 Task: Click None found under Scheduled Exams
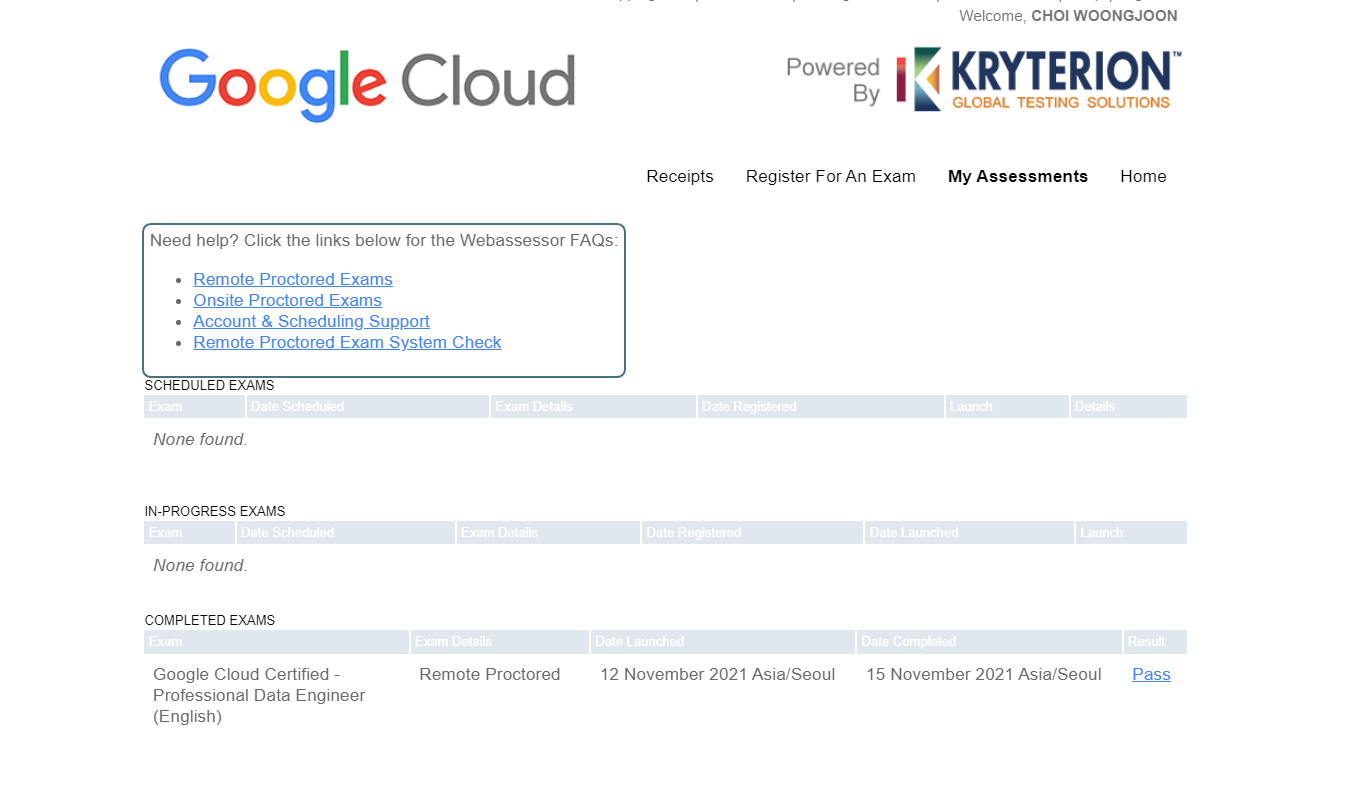pos(200,439)
